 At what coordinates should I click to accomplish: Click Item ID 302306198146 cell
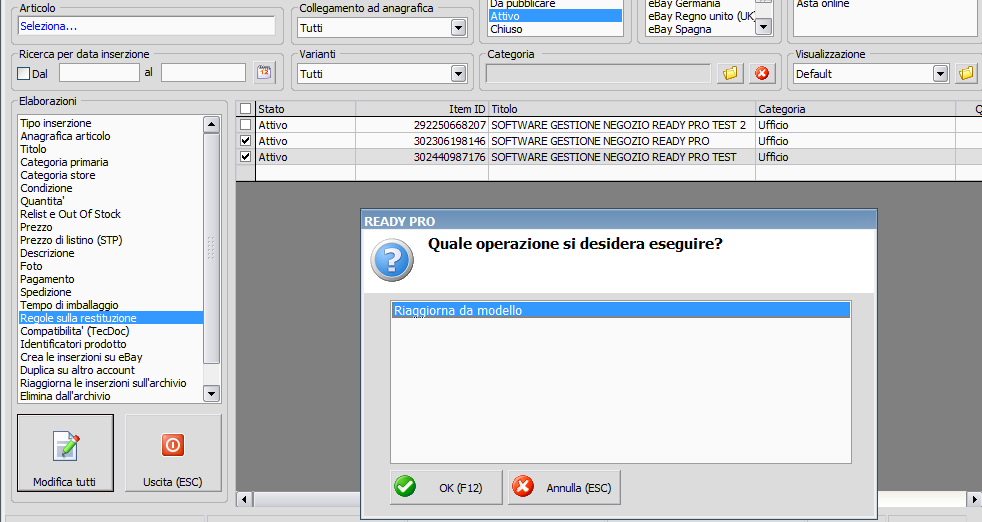422,141
